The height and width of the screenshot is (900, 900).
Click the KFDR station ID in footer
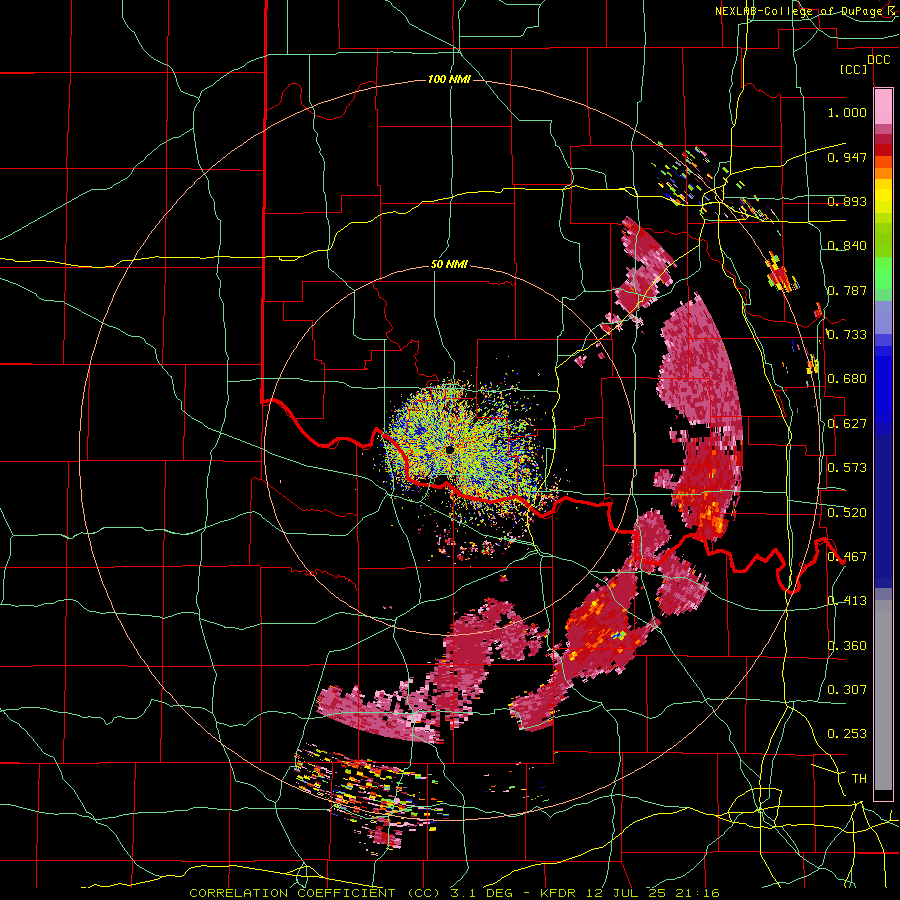561,893
